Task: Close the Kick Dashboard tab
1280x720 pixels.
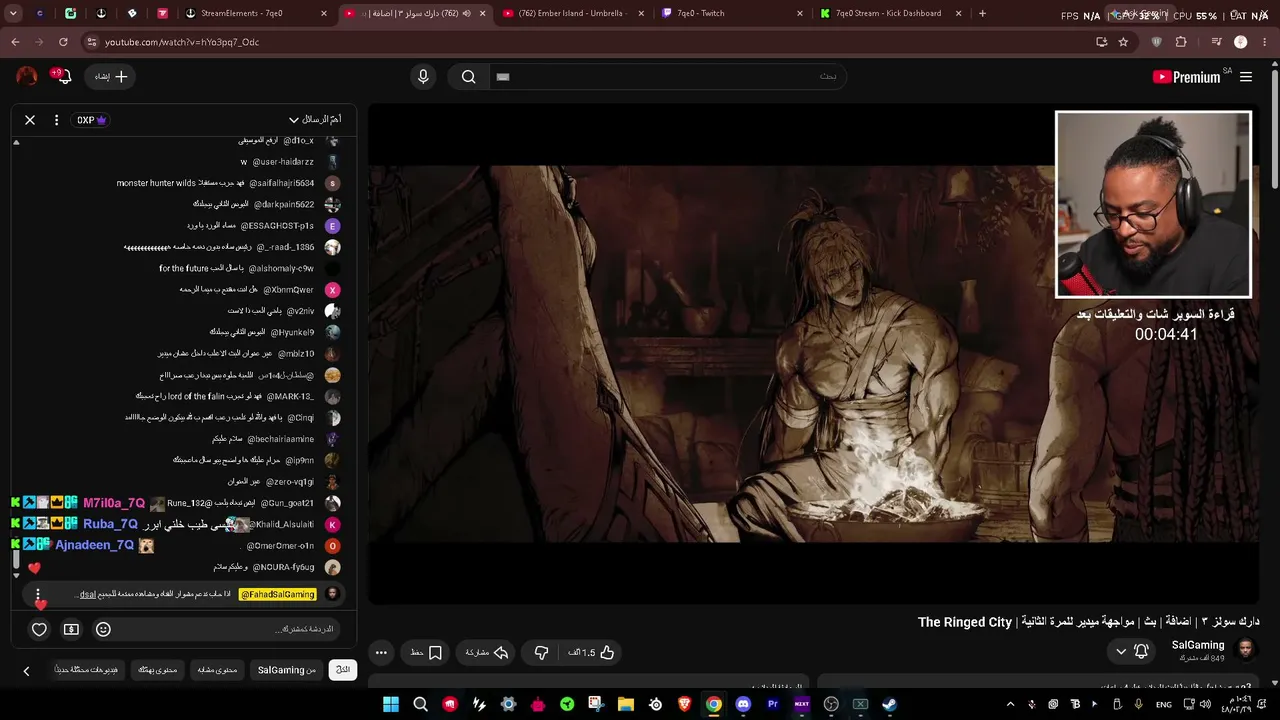Action: click(x=958, y=14)
